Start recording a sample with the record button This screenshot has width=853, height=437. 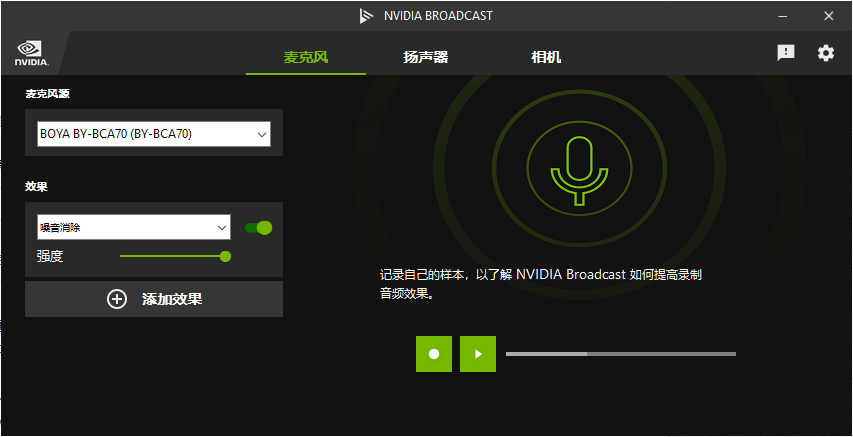(x=434, y=354)
